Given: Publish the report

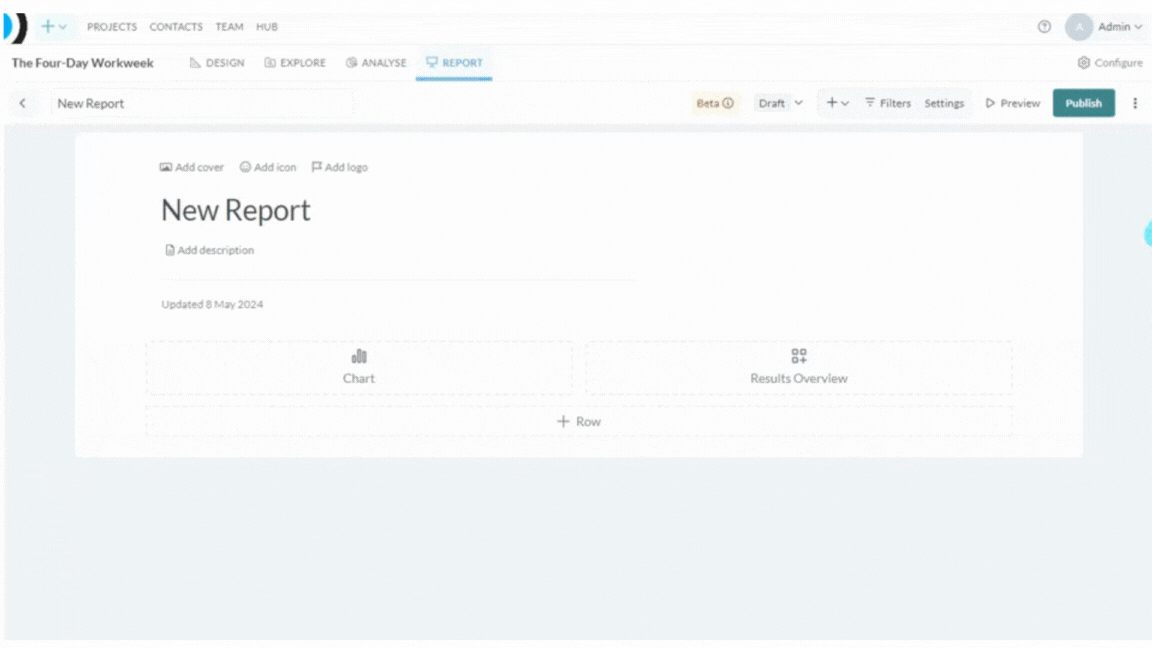Looking at the screenshot, I should 1084,103.
